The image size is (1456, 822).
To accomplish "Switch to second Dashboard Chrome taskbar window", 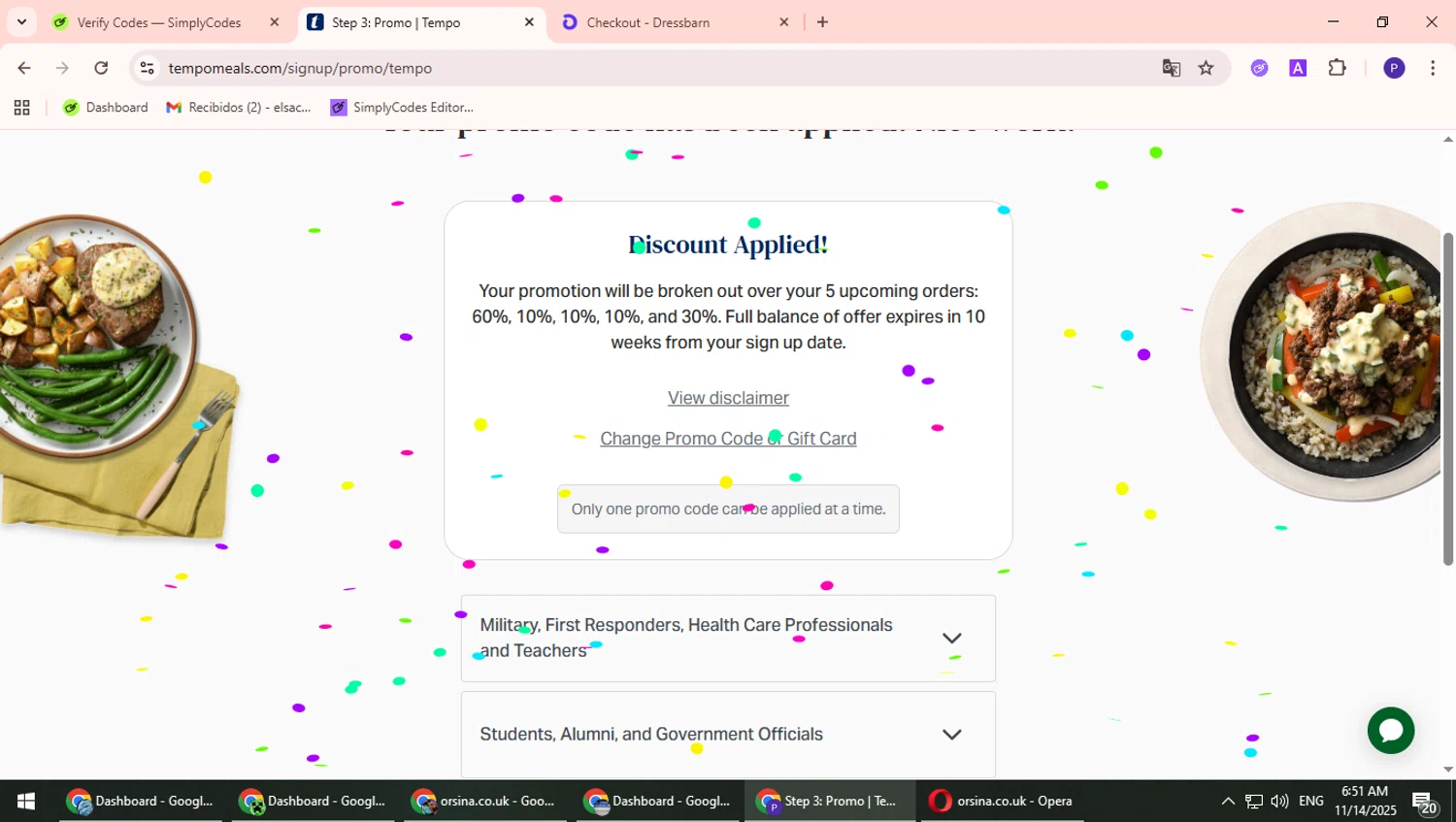I will pyautogui.click(x=313, y=802).
